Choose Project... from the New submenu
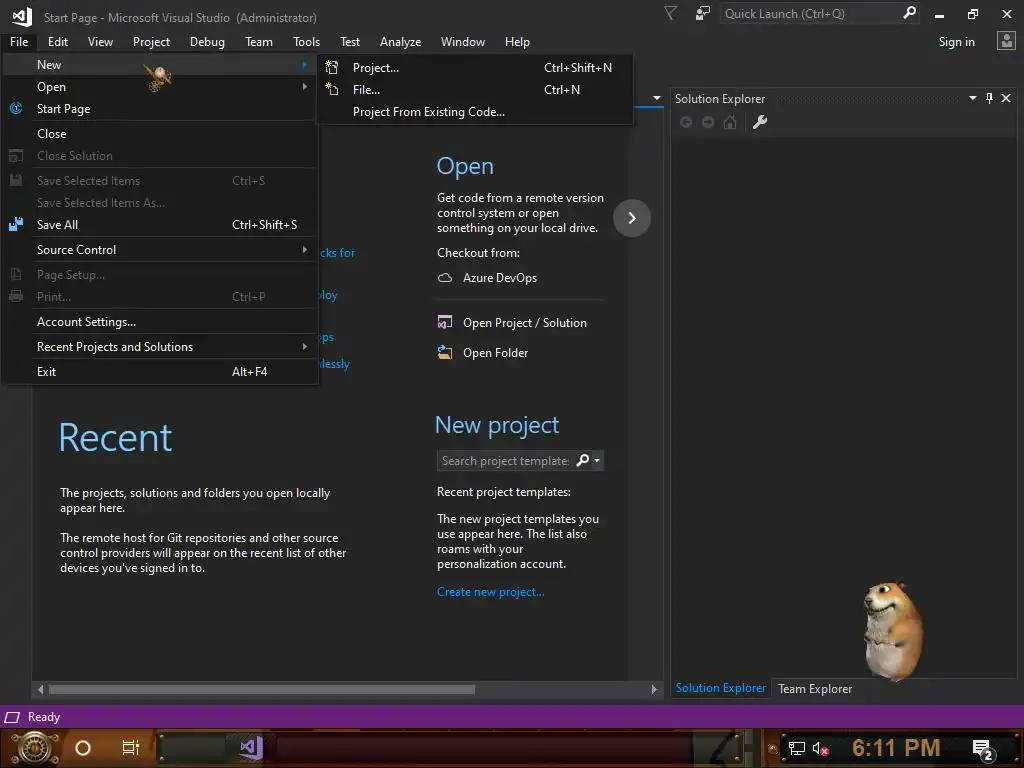The image size is (1024, 768). (x=475, y=67)
